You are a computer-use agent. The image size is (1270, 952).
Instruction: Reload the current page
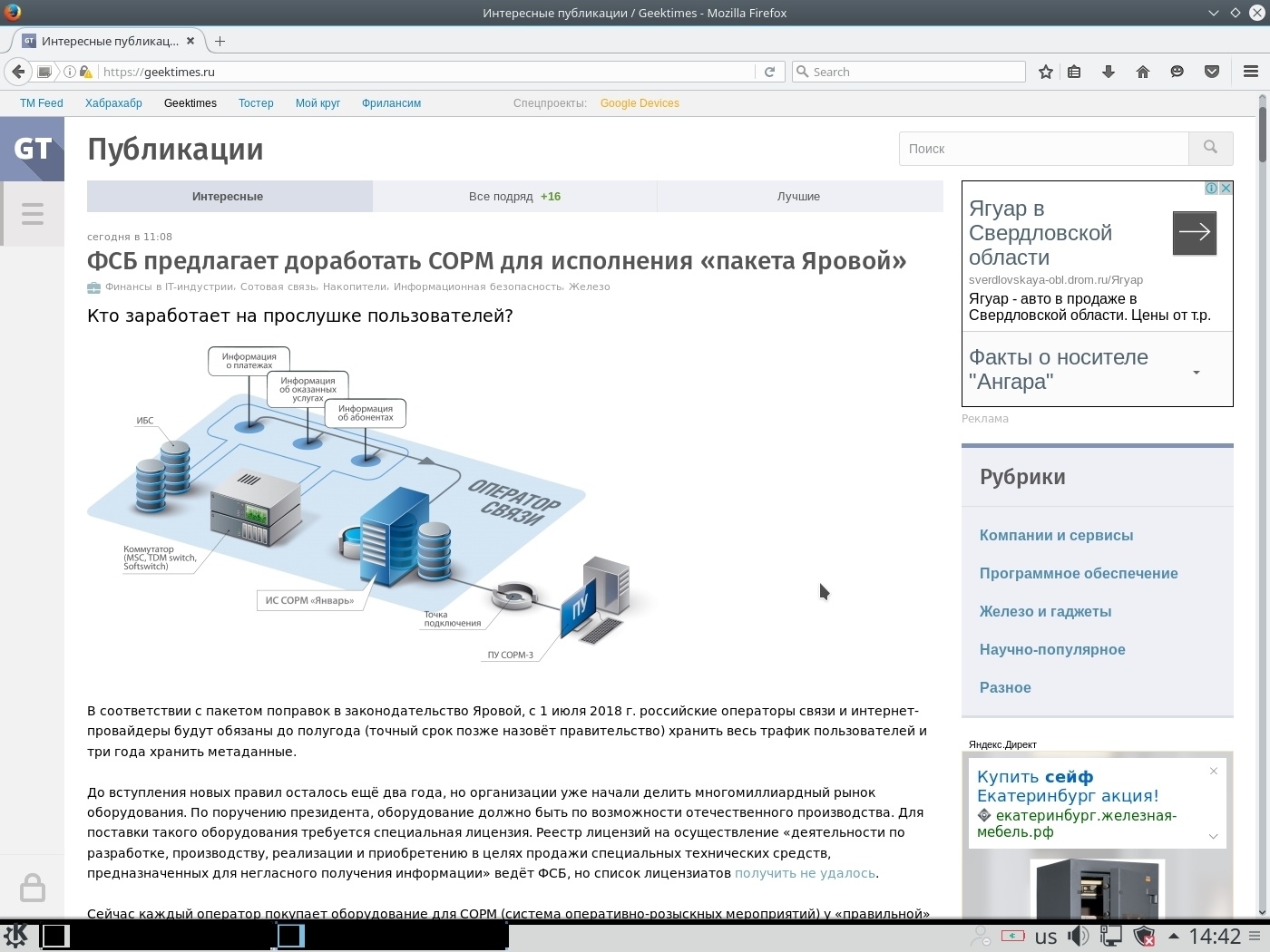769,72
